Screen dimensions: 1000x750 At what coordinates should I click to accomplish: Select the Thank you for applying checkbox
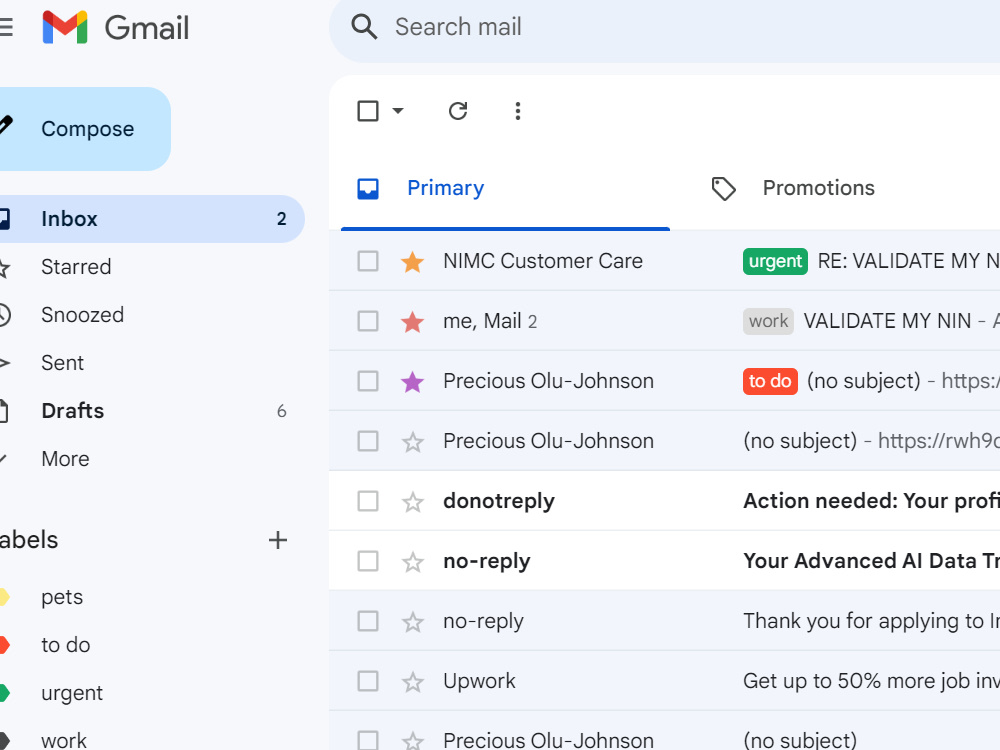click(368, 621)
